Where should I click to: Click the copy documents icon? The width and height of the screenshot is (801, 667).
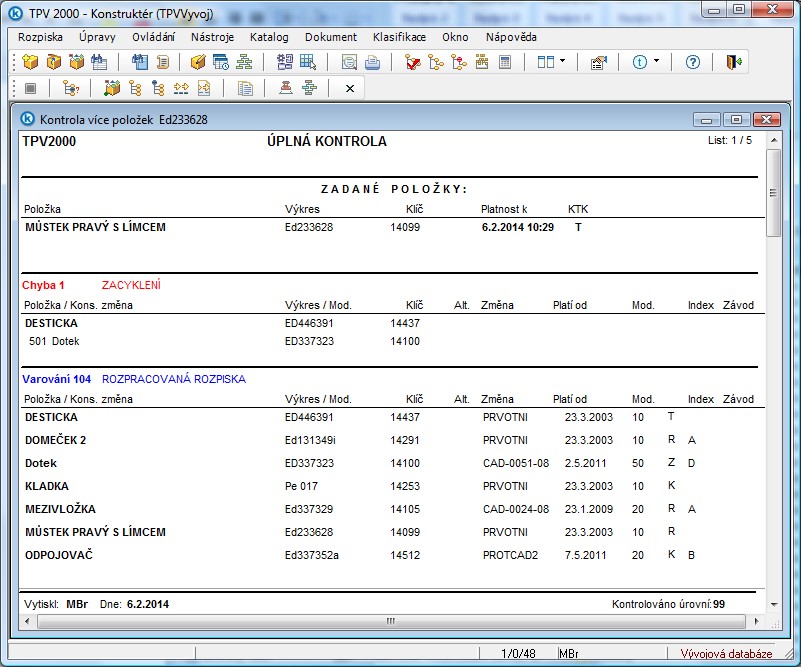[x=245, y=88]
